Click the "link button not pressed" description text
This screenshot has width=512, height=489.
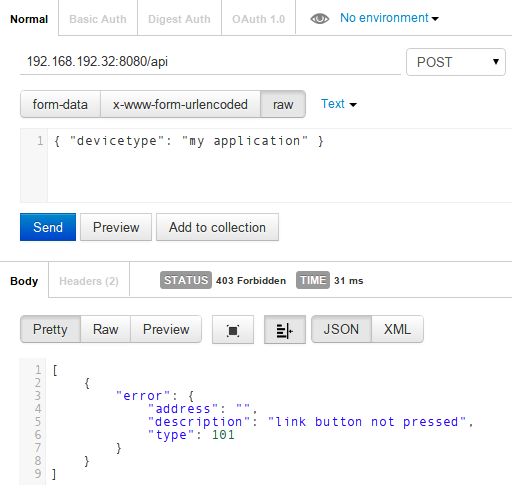(367, 422)
